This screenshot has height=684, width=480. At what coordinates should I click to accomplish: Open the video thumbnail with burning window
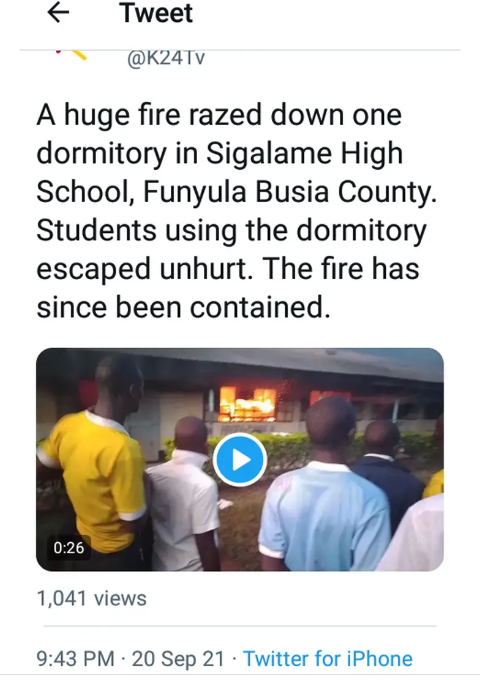(240, 459)
